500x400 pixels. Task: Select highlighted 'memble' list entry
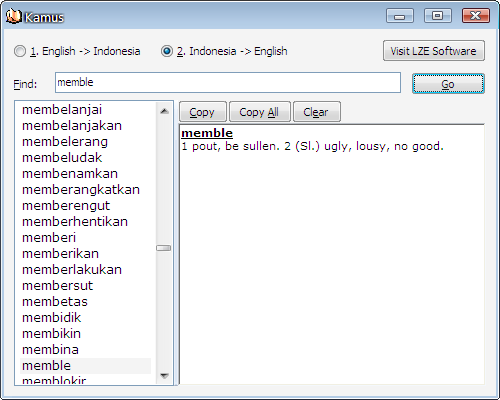click(85, 366)
